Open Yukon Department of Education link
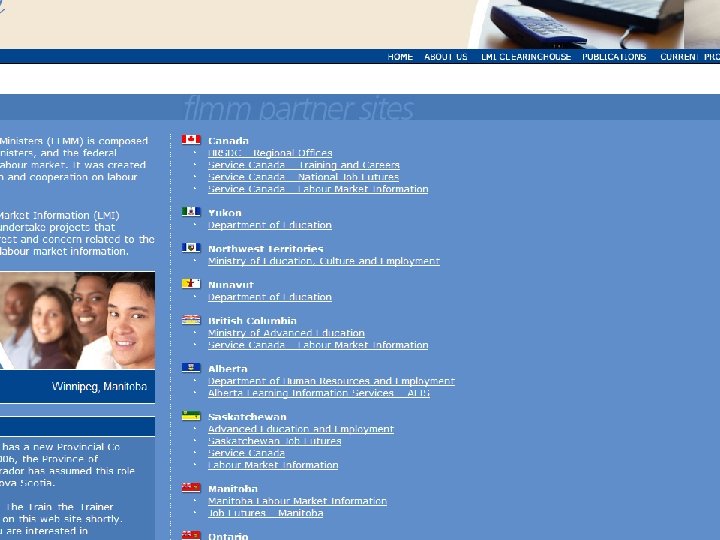This screenshot has width=720, height=540. coord(270,225)
